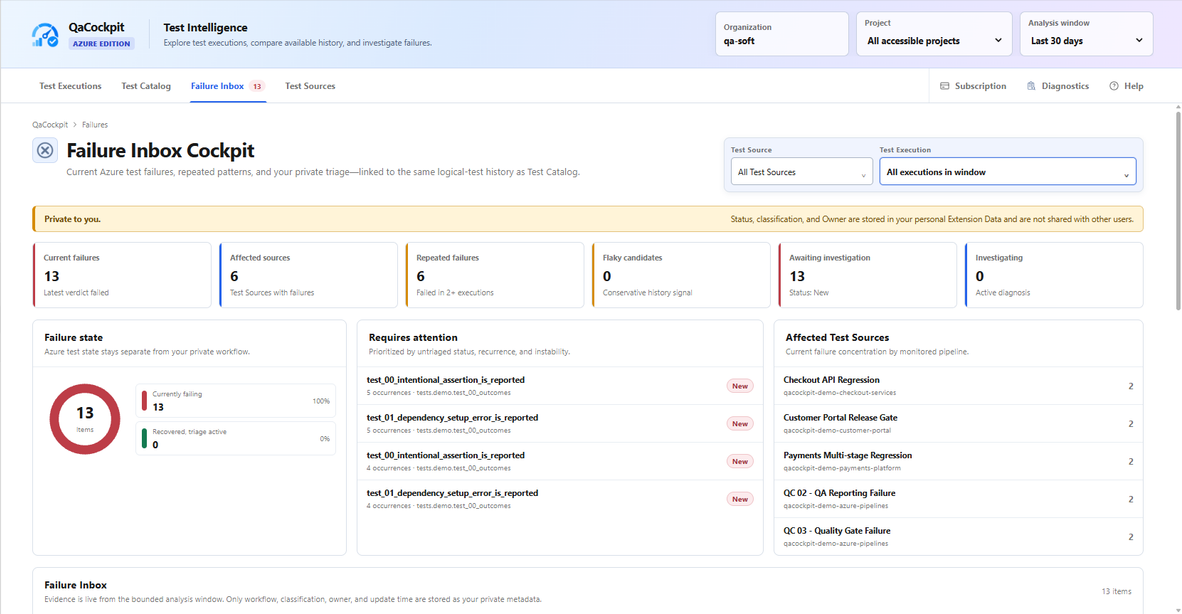Click the Repeated failures card

[x=495, y=275]
